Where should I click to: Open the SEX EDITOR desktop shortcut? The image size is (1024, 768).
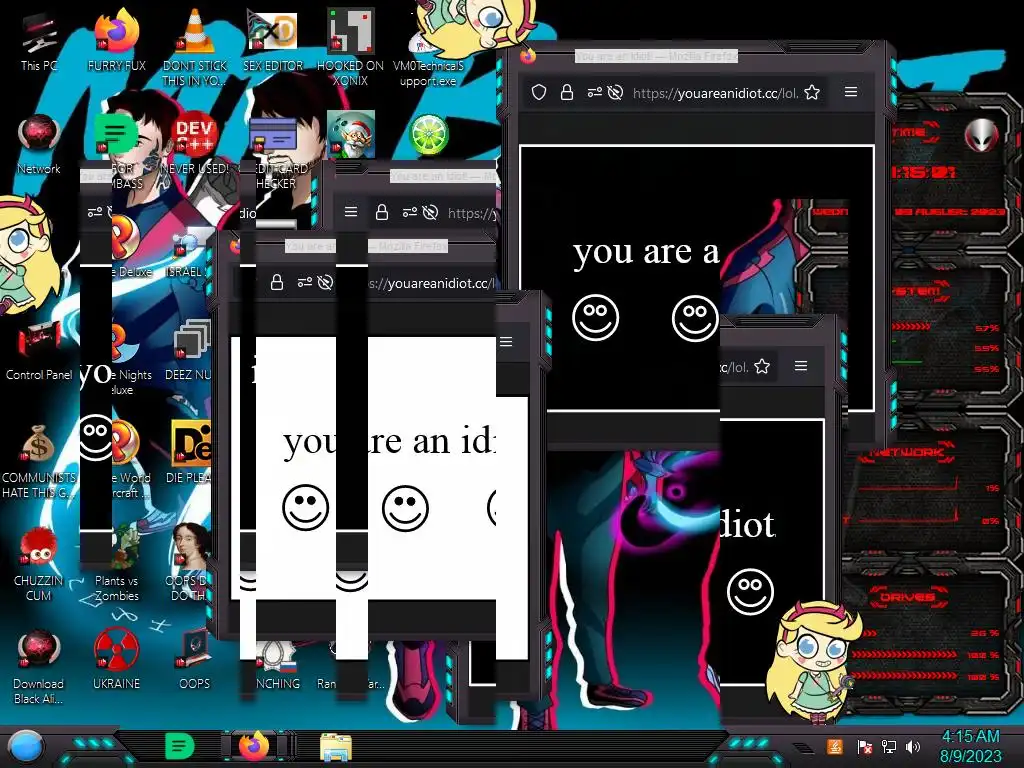tap(273, 40)
